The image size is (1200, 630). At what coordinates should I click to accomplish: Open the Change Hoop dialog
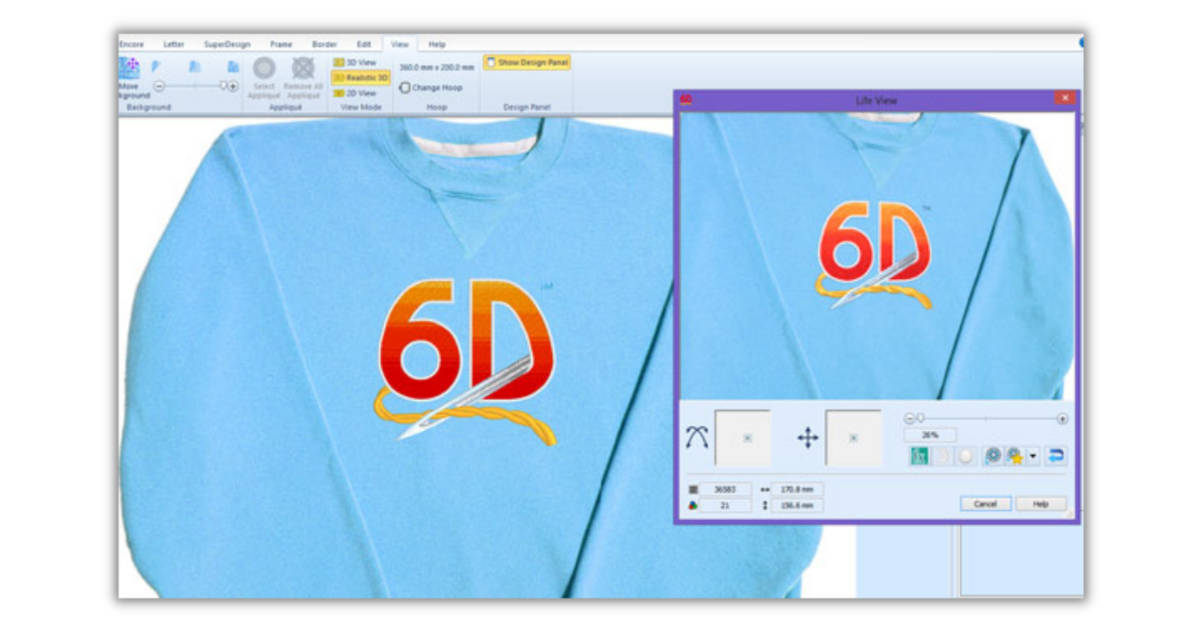(430, 86)
